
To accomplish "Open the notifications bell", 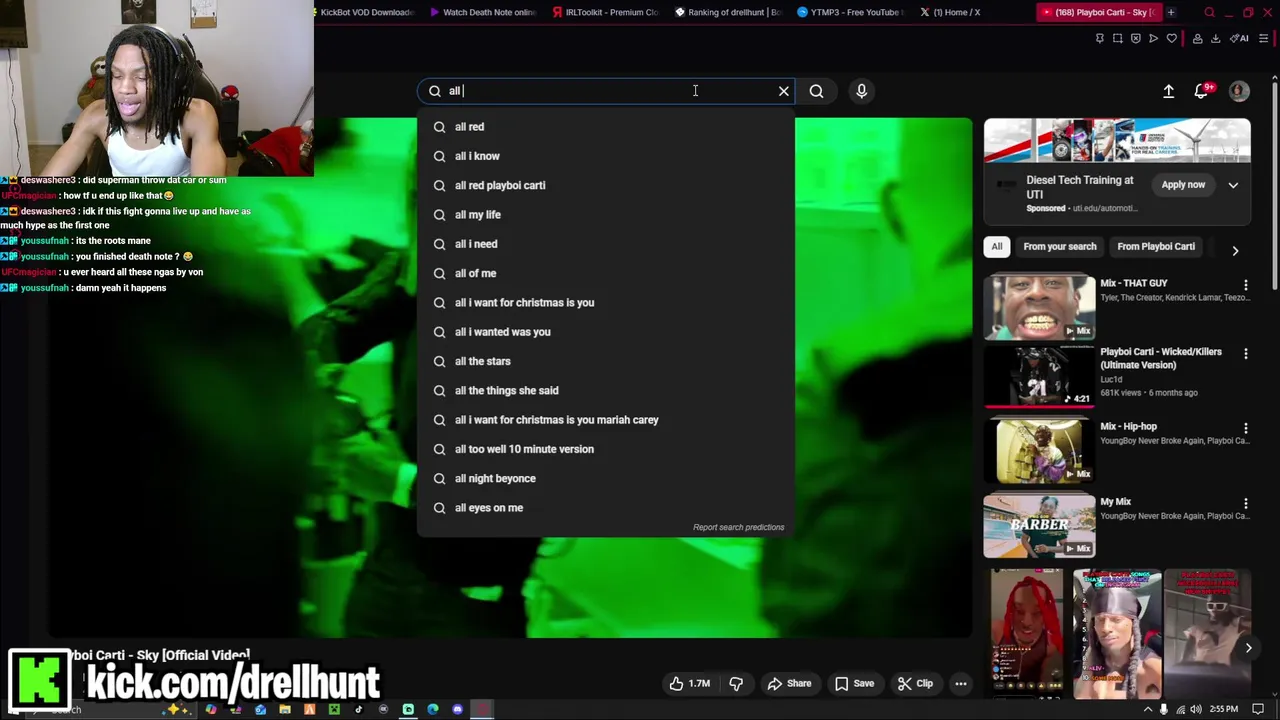I will pos(1202,91).
